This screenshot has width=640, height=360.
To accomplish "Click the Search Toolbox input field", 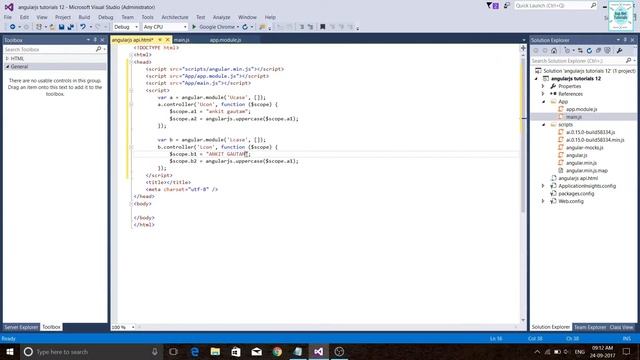I will tap(49, 49).
